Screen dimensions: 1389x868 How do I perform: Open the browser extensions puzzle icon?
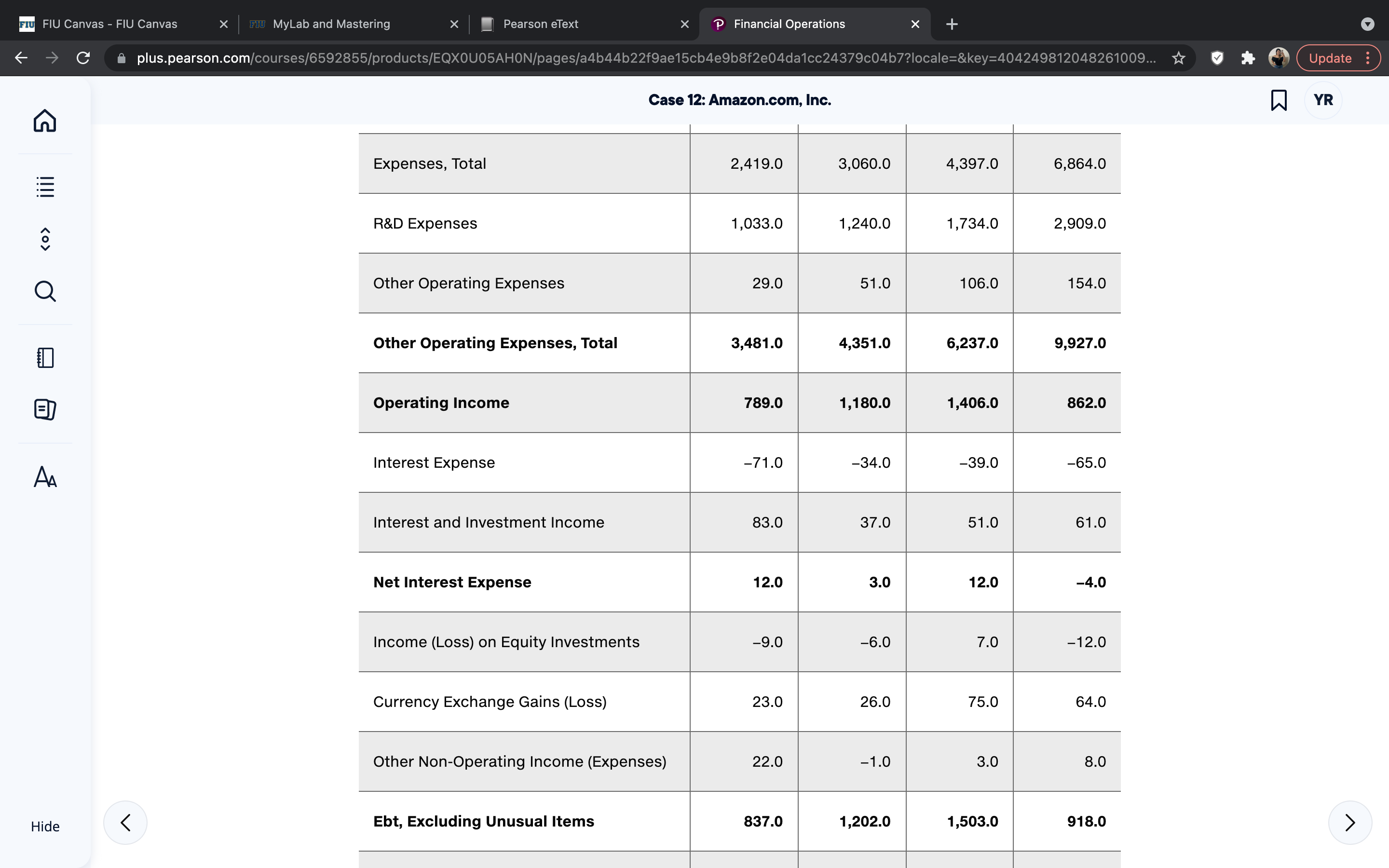(x=1248, y=58)
